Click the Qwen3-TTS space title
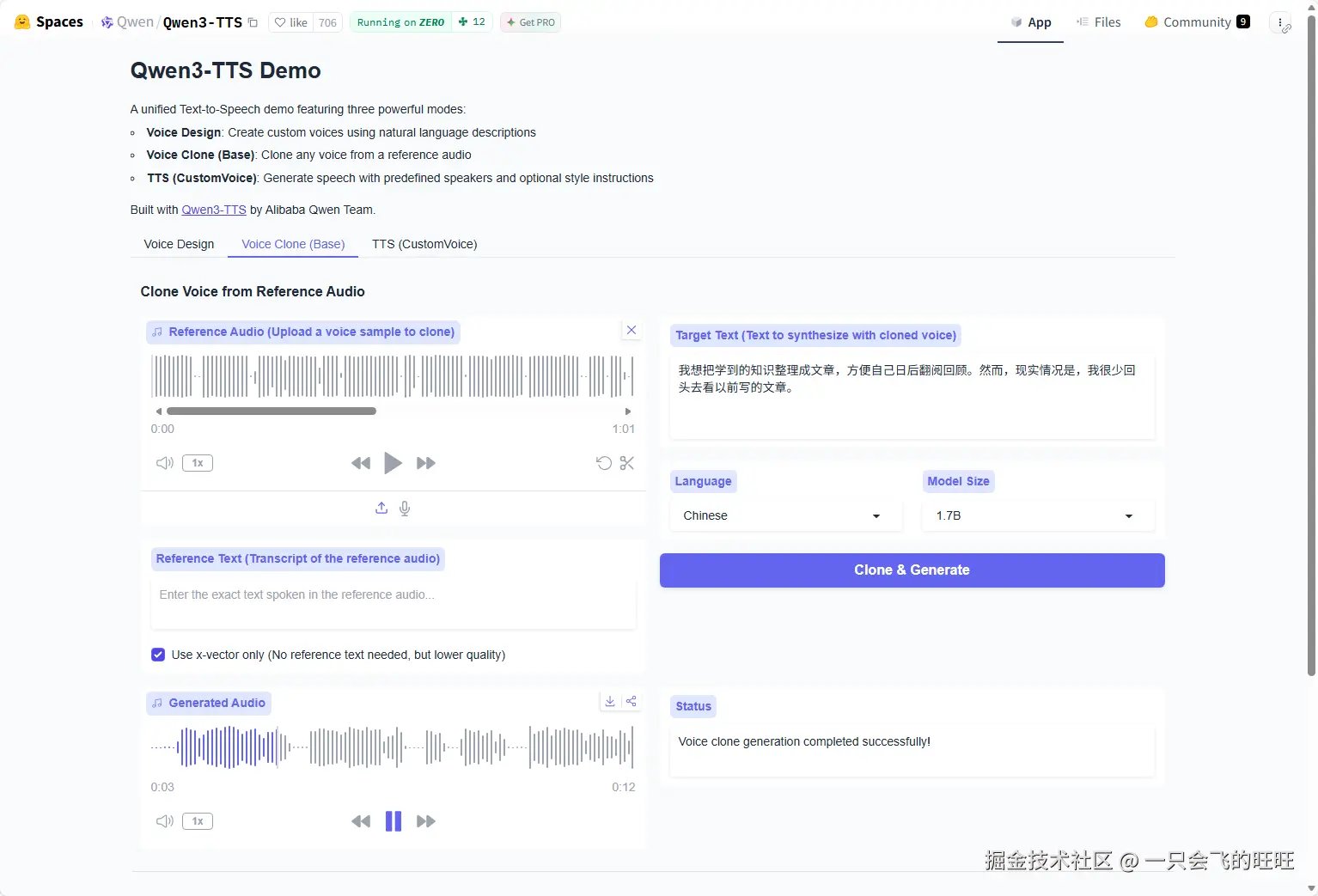This screenshot has width=1318, height=896. [x=203, y=22]
